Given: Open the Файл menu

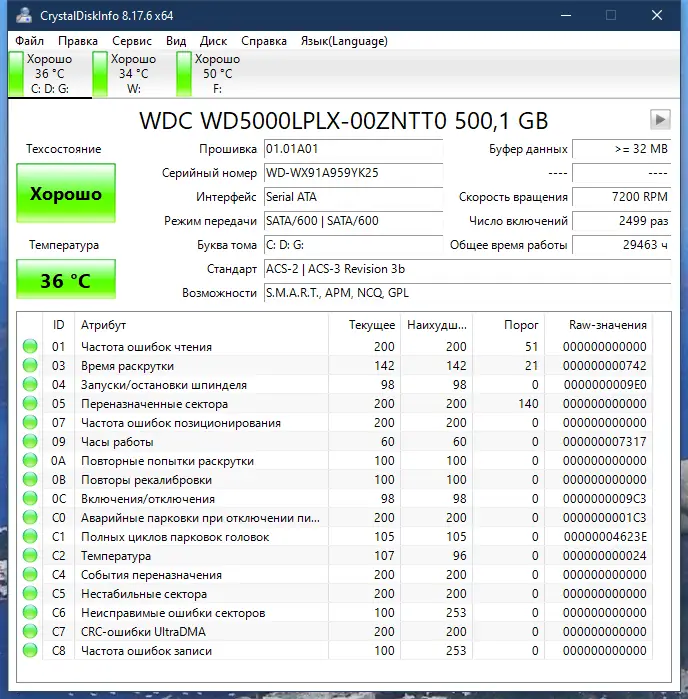Looking at the screenshot, I should pos(29,41).
